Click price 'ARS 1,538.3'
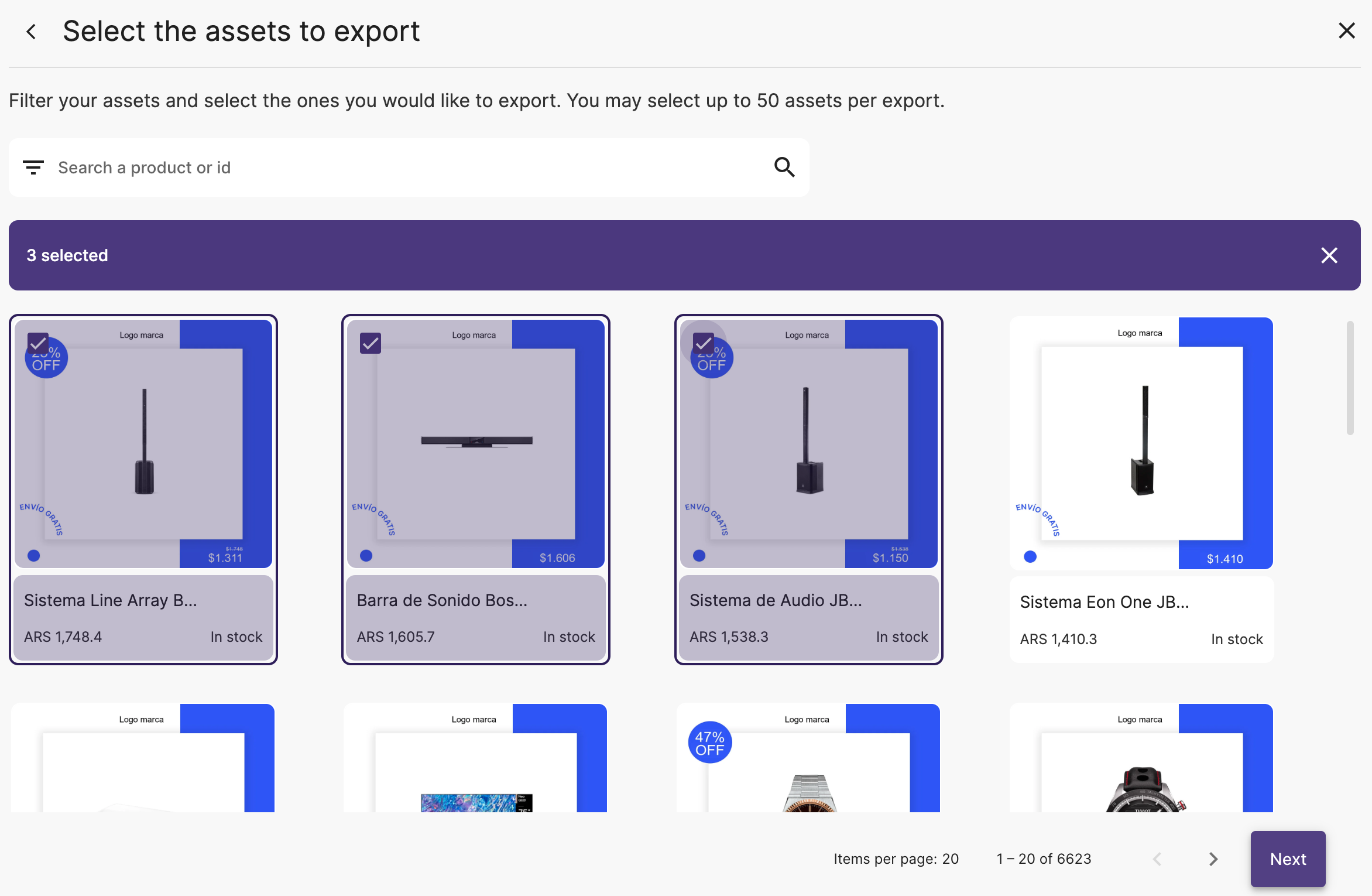Screen dimensions: 1372x896 click(x=729, y=637)
